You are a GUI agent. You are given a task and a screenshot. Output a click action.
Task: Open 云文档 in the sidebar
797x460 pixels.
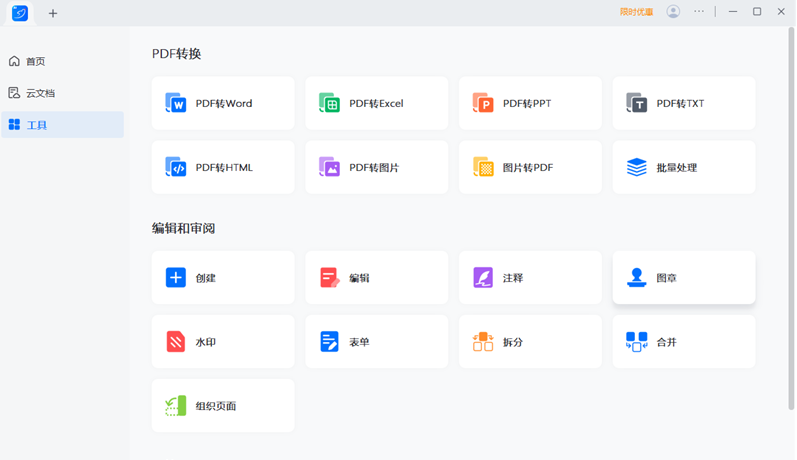coord(63,93)
